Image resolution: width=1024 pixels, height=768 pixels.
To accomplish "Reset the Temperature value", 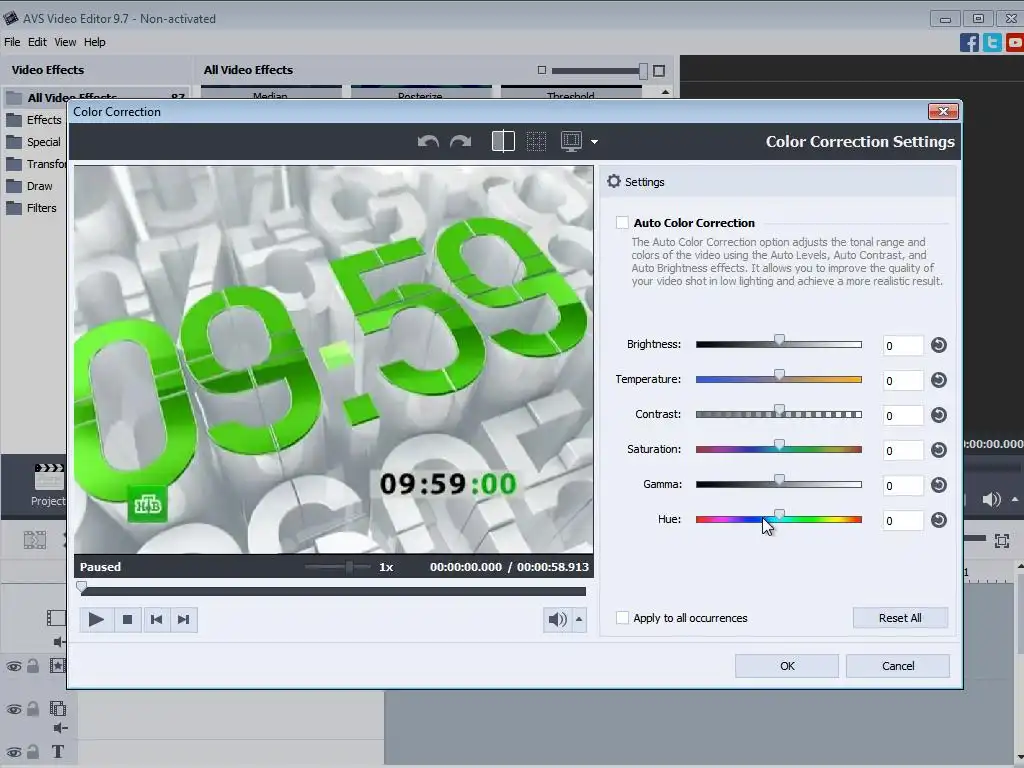I will 938,380.
